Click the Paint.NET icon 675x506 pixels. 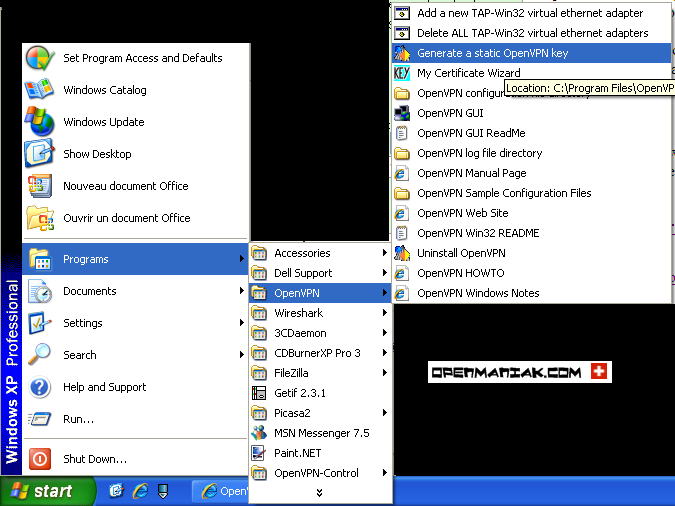(x=259, y=453)
